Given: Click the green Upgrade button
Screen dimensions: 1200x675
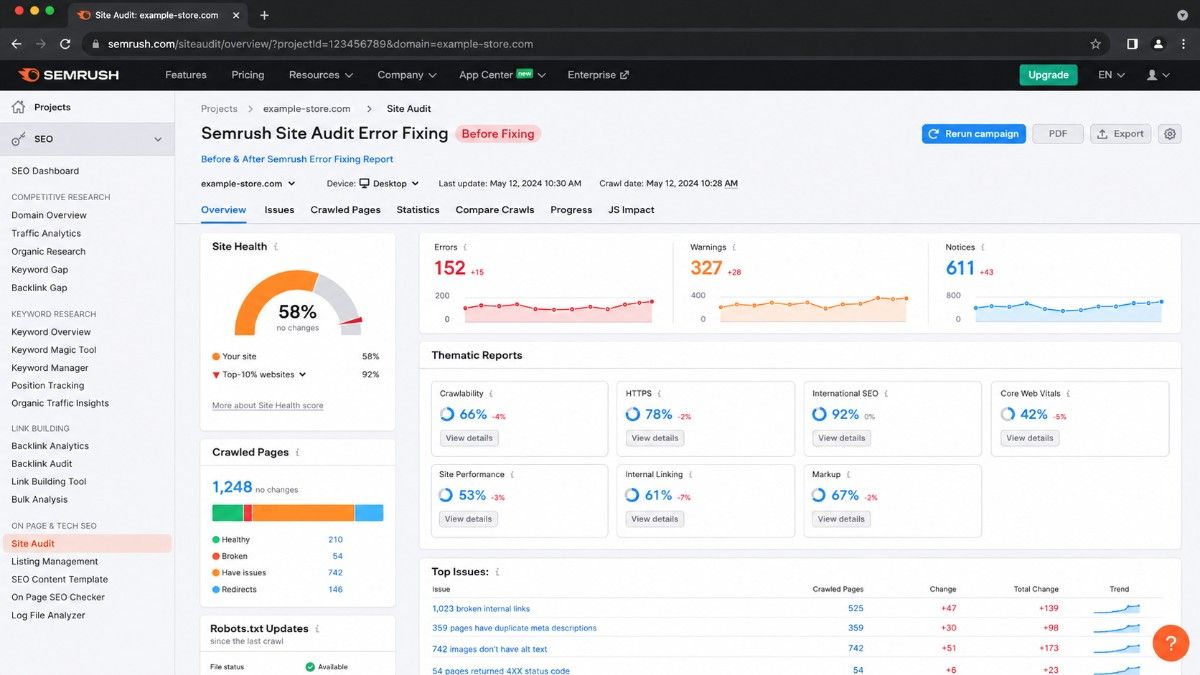Looking at the screenshot, I should click(1048, 75).
